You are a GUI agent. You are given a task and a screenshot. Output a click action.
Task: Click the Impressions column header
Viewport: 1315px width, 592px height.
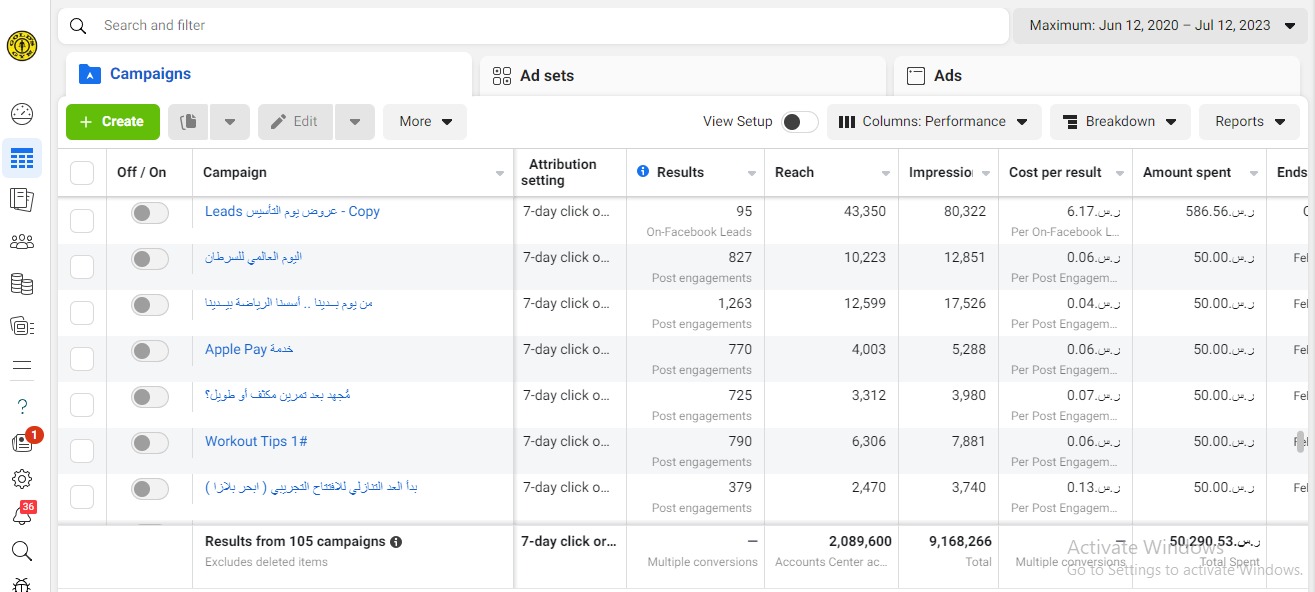click(x=941, y=173)
